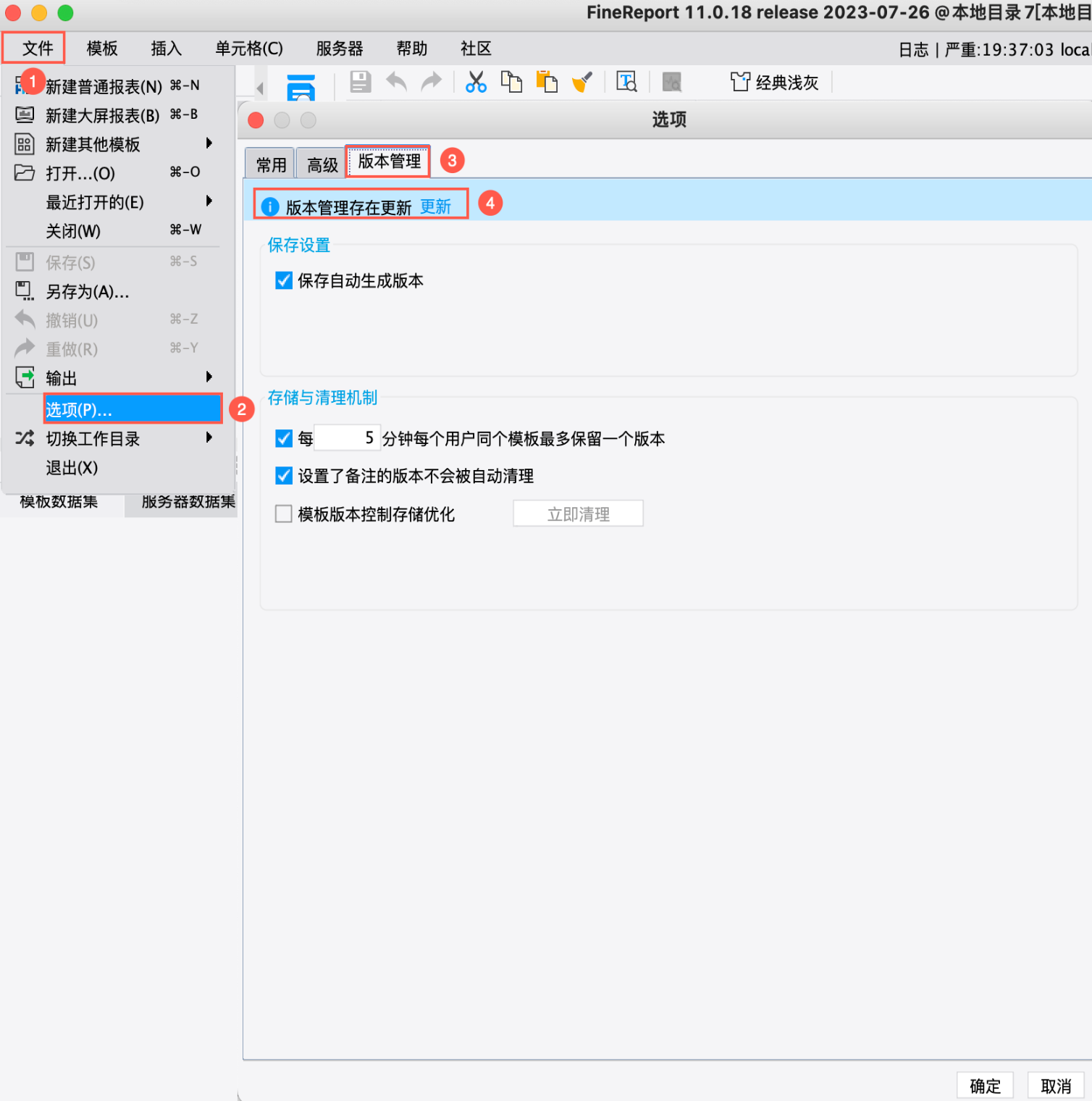Click the undo arrow in the toolbar
Screen dimensions: 1092x1101
[x=396, y=82]
